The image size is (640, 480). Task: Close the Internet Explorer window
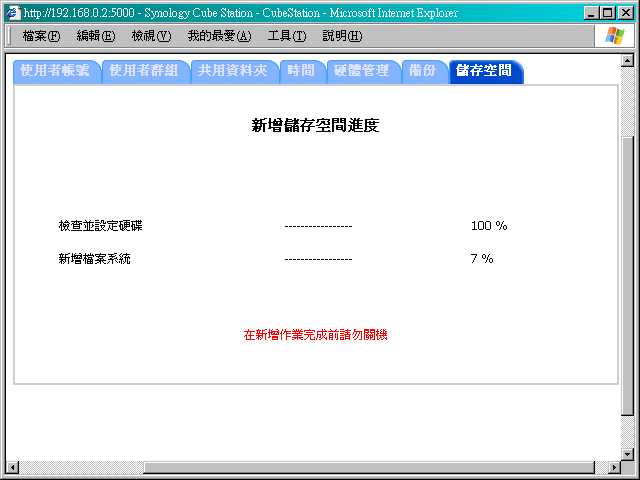pos(625,13)
